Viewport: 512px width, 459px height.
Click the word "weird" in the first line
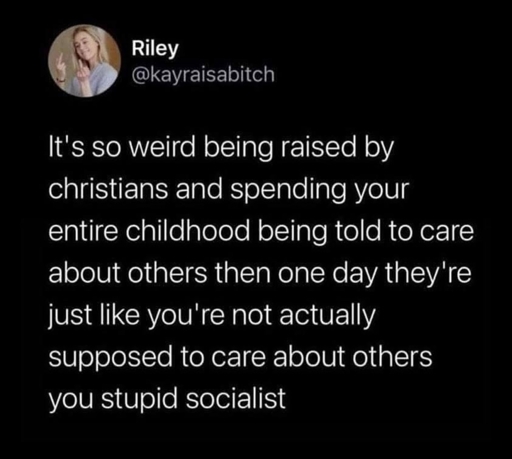(x=162, y=147)
